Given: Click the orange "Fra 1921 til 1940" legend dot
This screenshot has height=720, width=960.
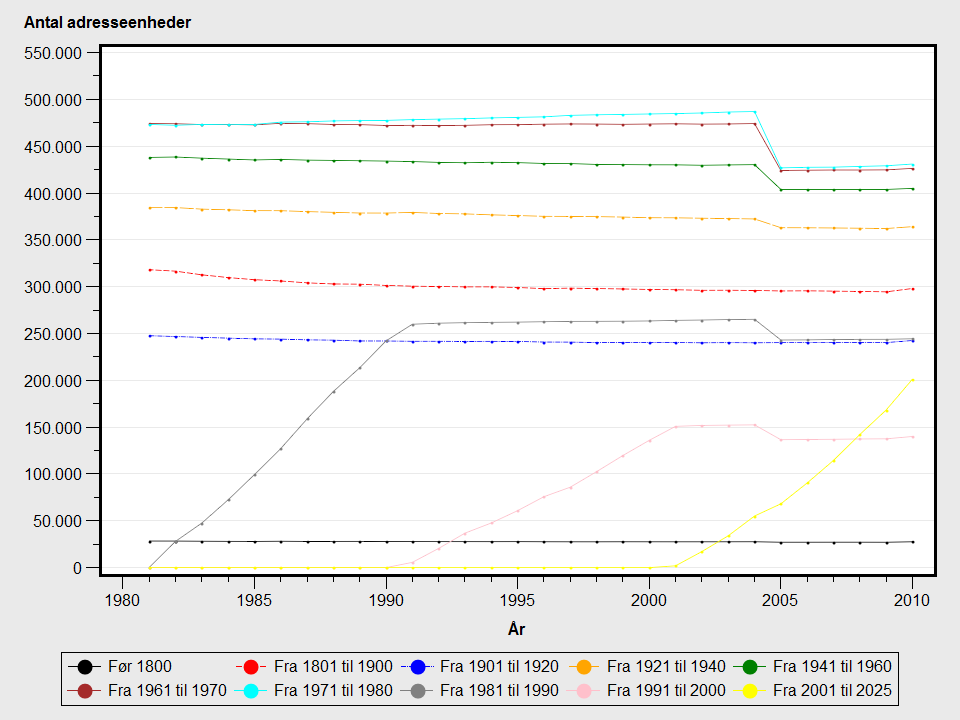Looking at the screenshot, I should [585, 667].
